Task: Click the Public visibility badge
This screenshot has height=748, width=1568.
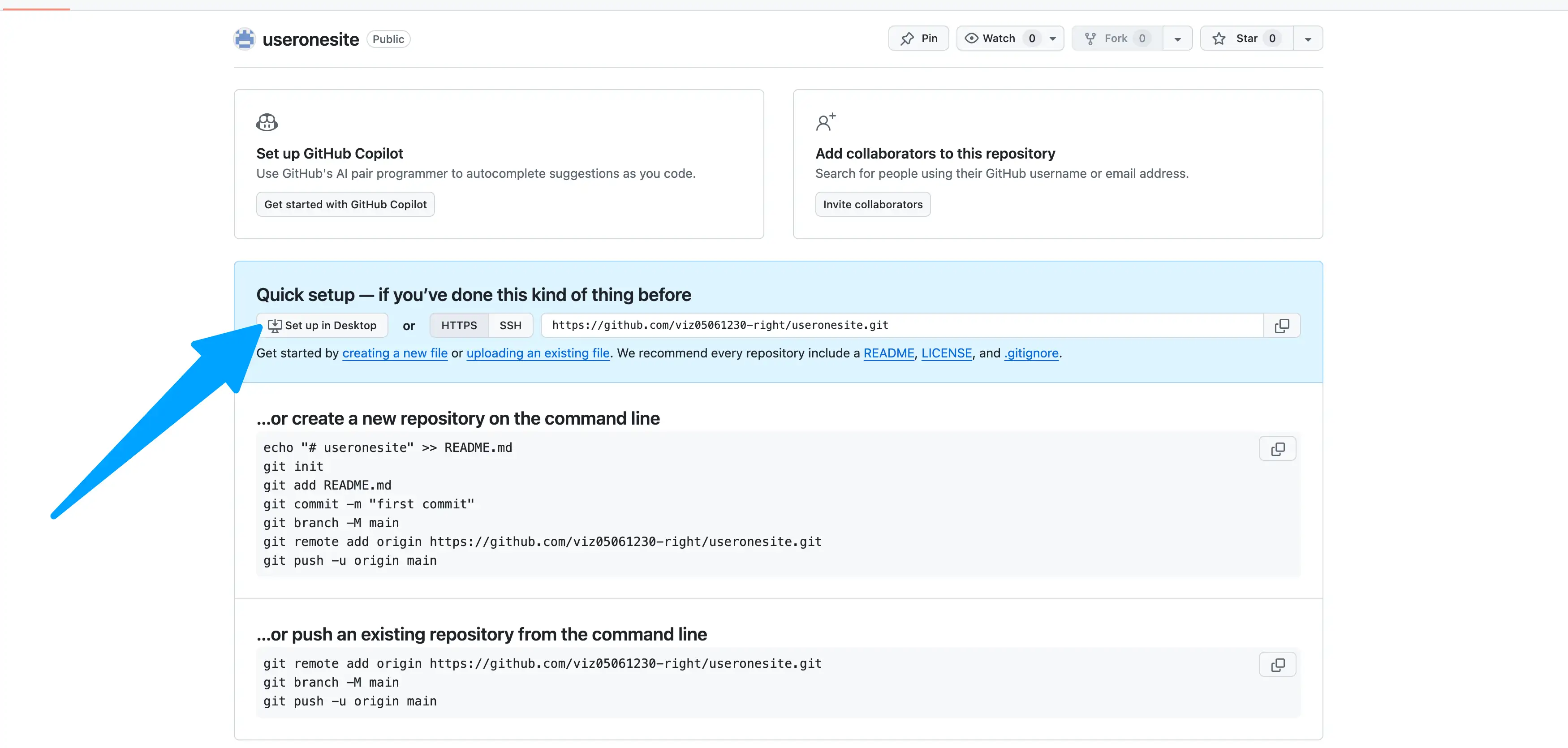Action: (x=388, y=39)
